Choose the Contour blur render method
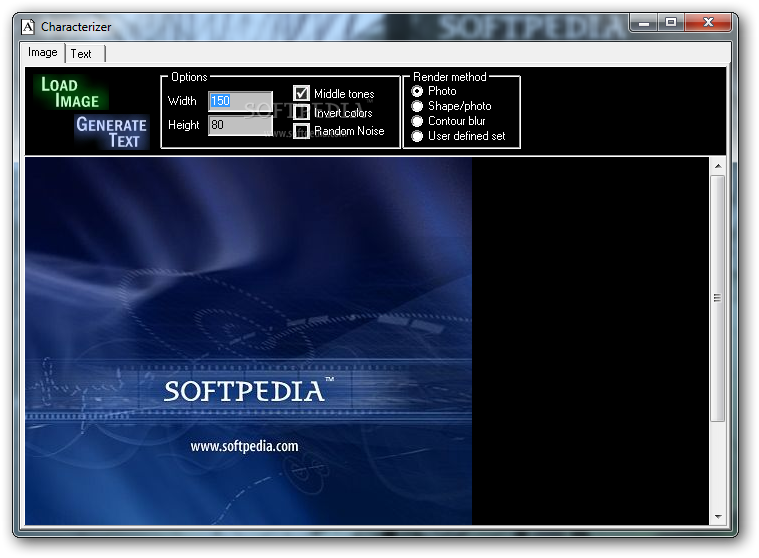 [417, 121]
